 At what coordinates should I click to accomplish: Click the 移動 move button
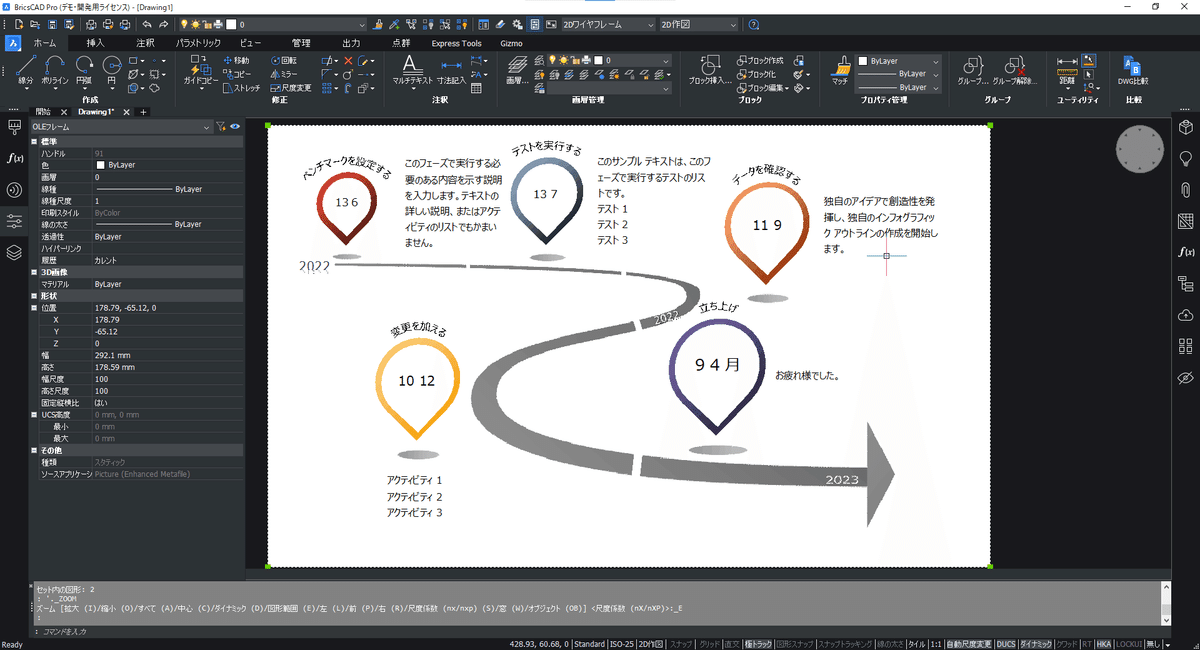(236, 60)
